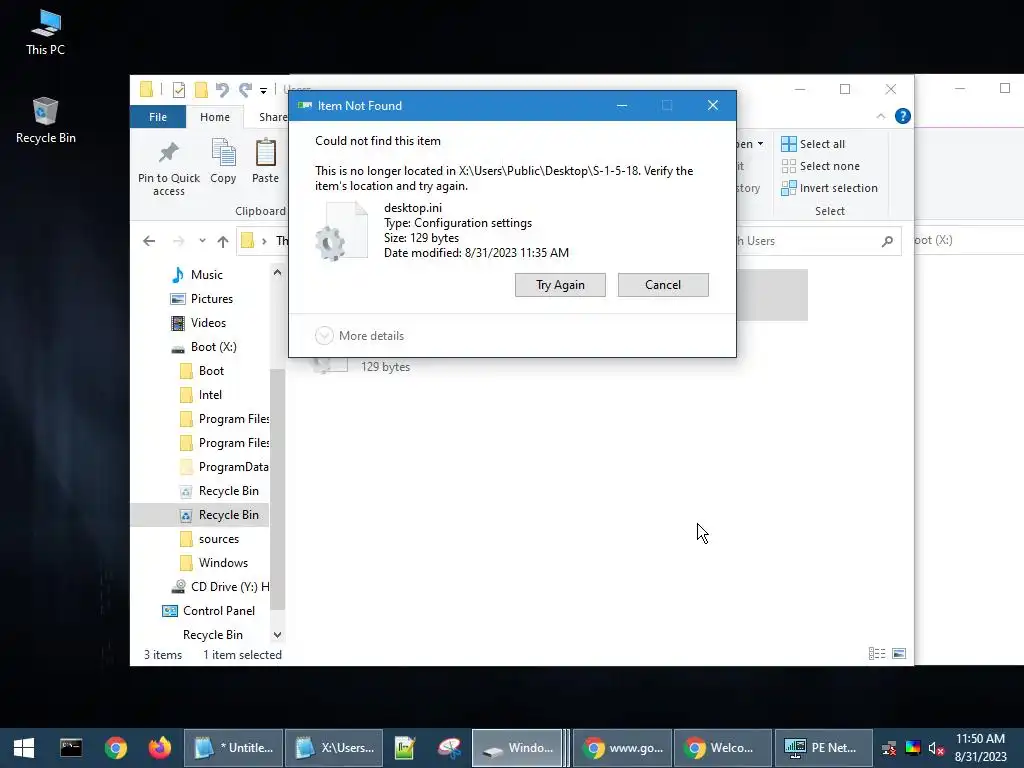Screen dimensions: 1024x768
Task: Click Select none in ribbon
Action: (821, 166)
